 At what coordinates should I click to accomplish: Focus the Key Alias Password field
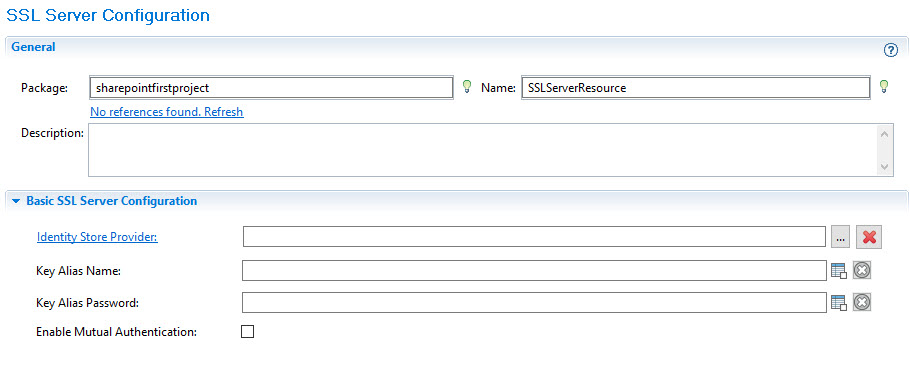click(535, 302)
